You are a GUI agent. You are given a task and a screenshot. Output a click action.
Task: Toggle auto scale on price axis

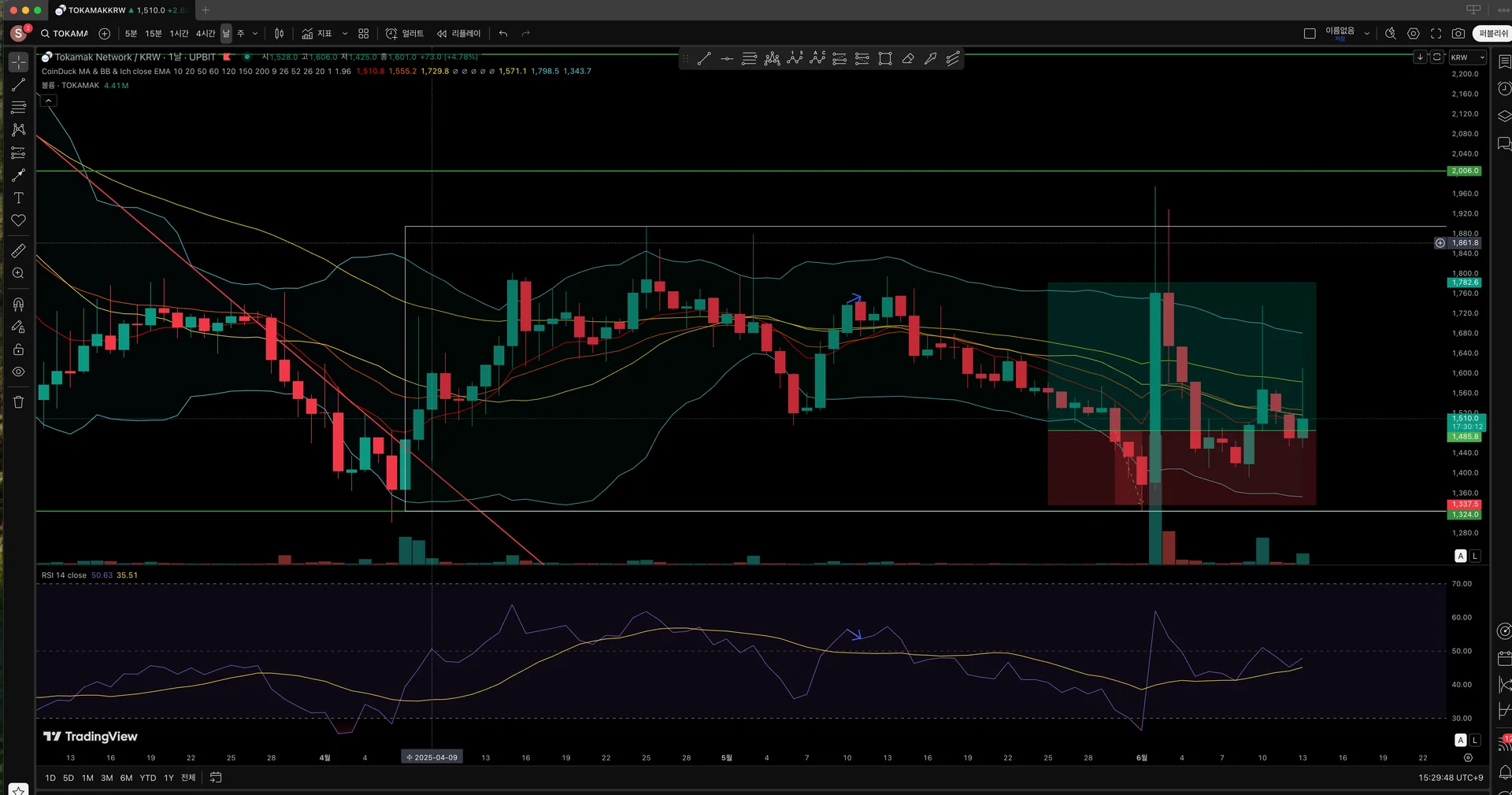(x=1461, y=556)
